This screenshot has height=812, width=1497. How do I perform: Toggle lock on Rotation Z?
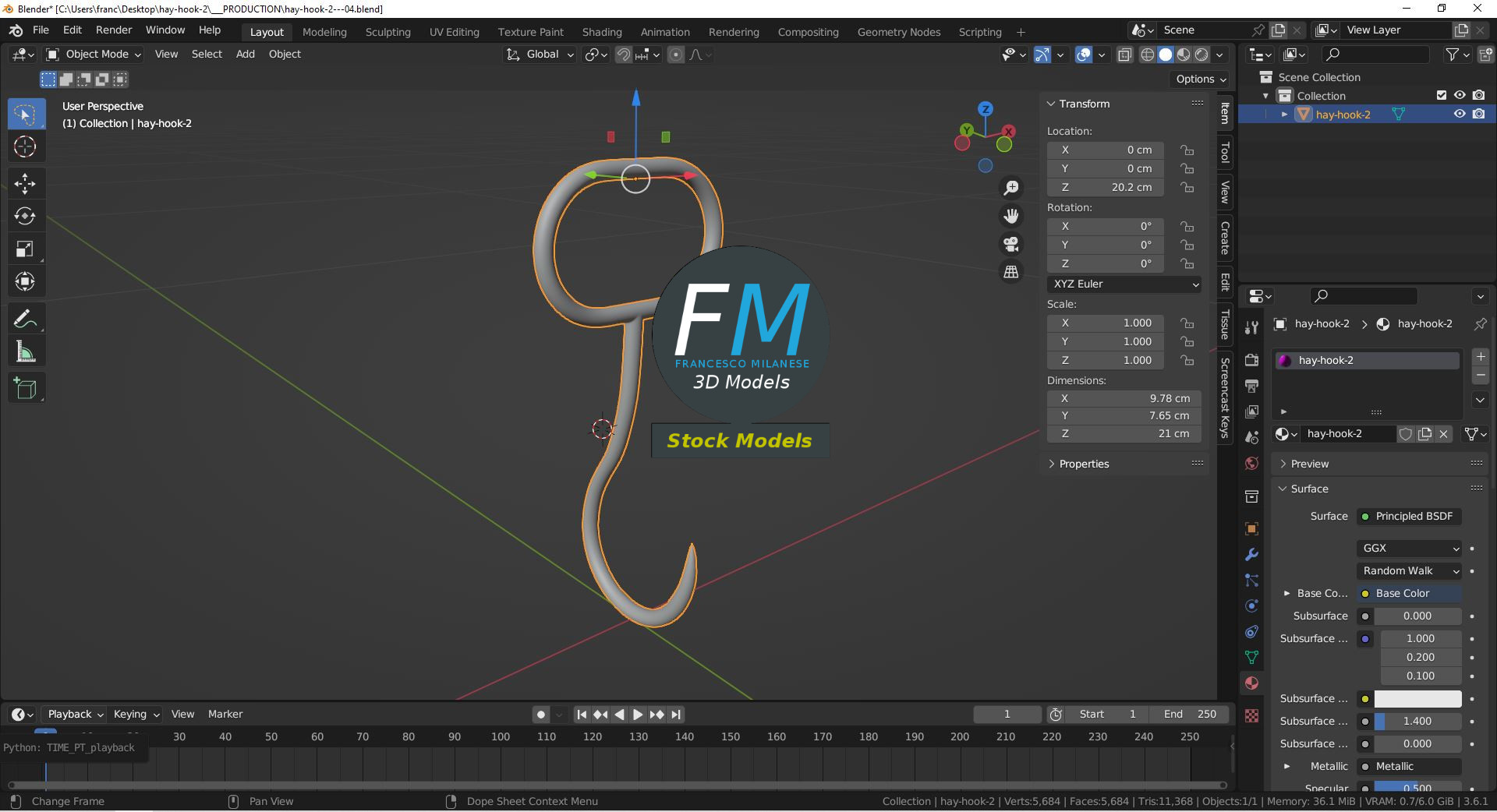pyautogui.click(x=1187, y=263)
